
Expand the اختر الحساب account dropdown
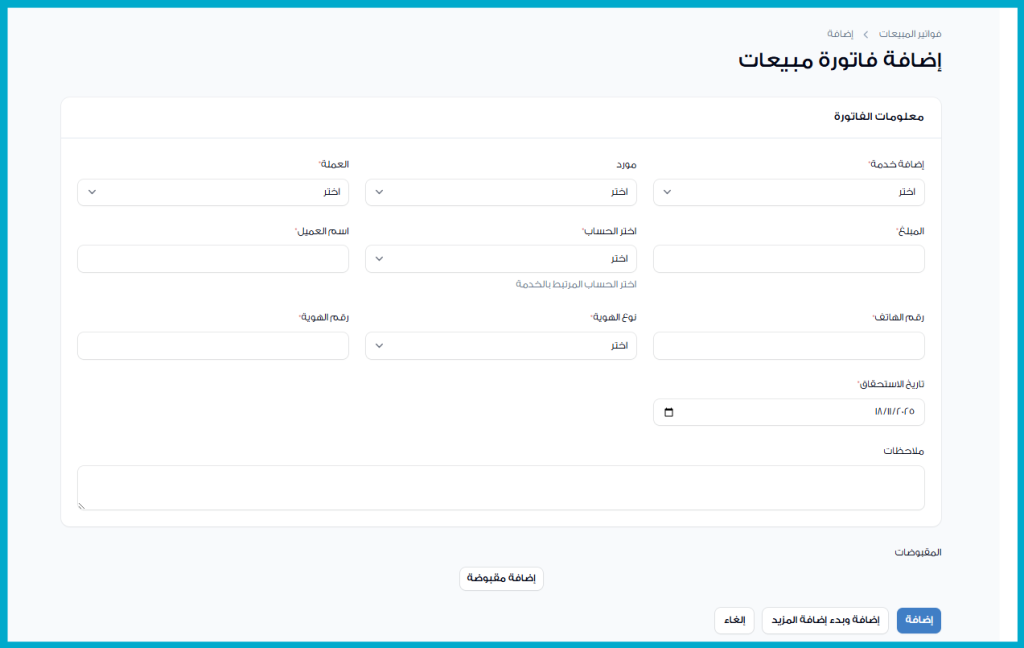pos(500,259)
